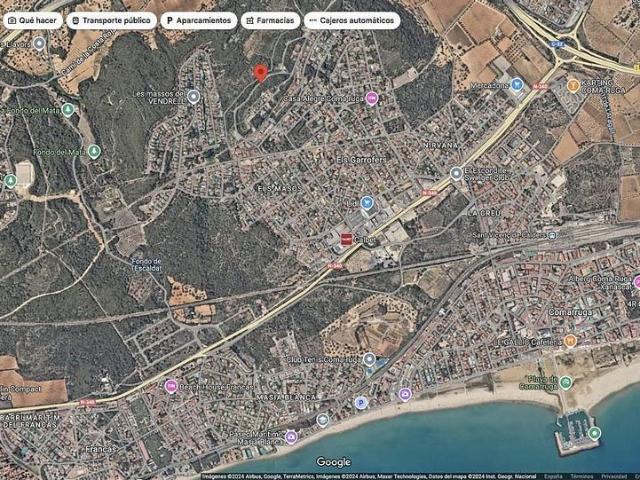Click the España footer link
Screen dimensions: 640x480
tap(555, 476)
